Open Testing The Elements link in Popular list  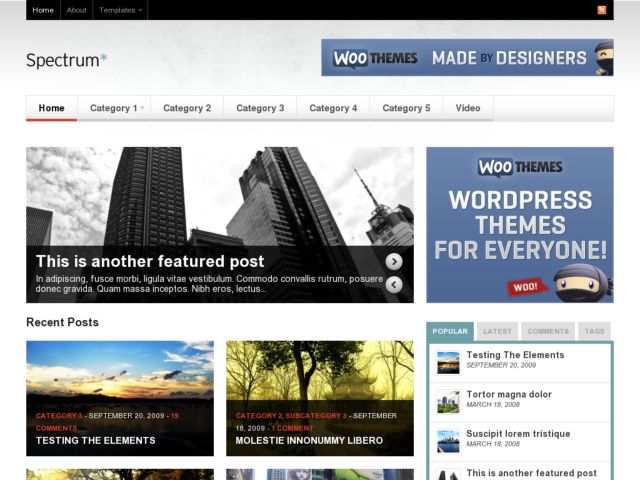tap(515, 355)
